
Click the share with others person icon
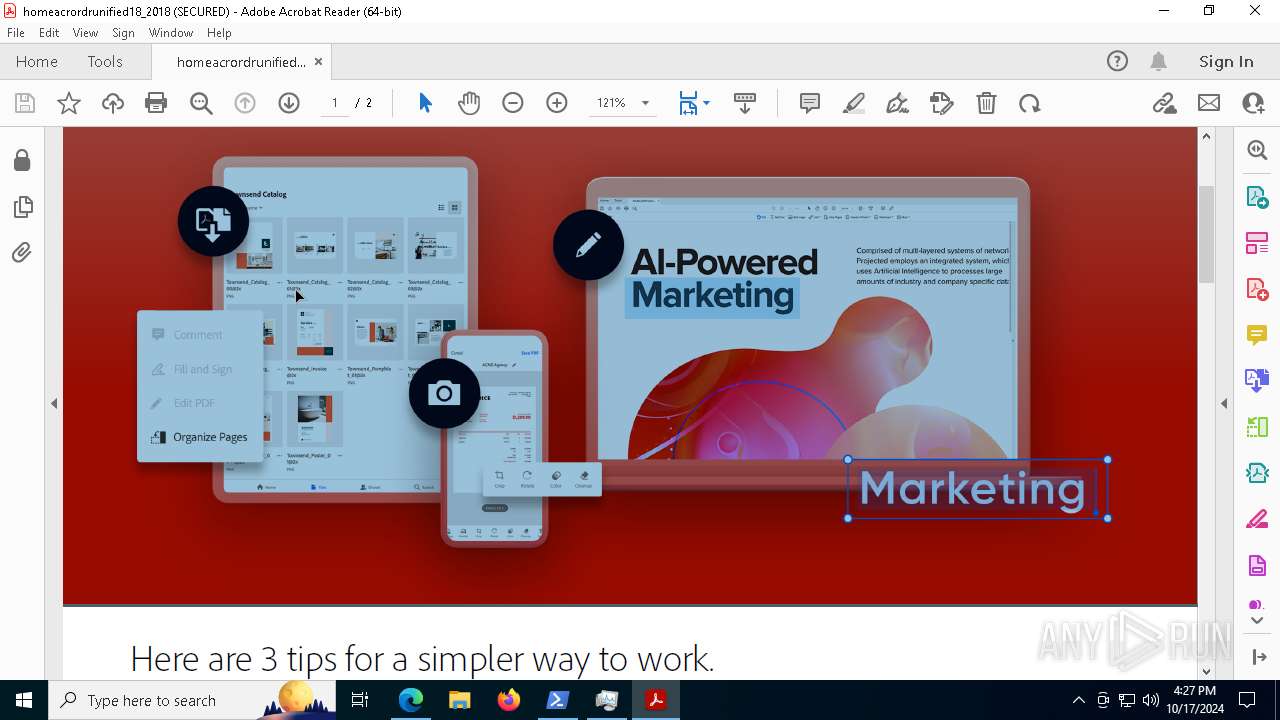point(1253,103)
